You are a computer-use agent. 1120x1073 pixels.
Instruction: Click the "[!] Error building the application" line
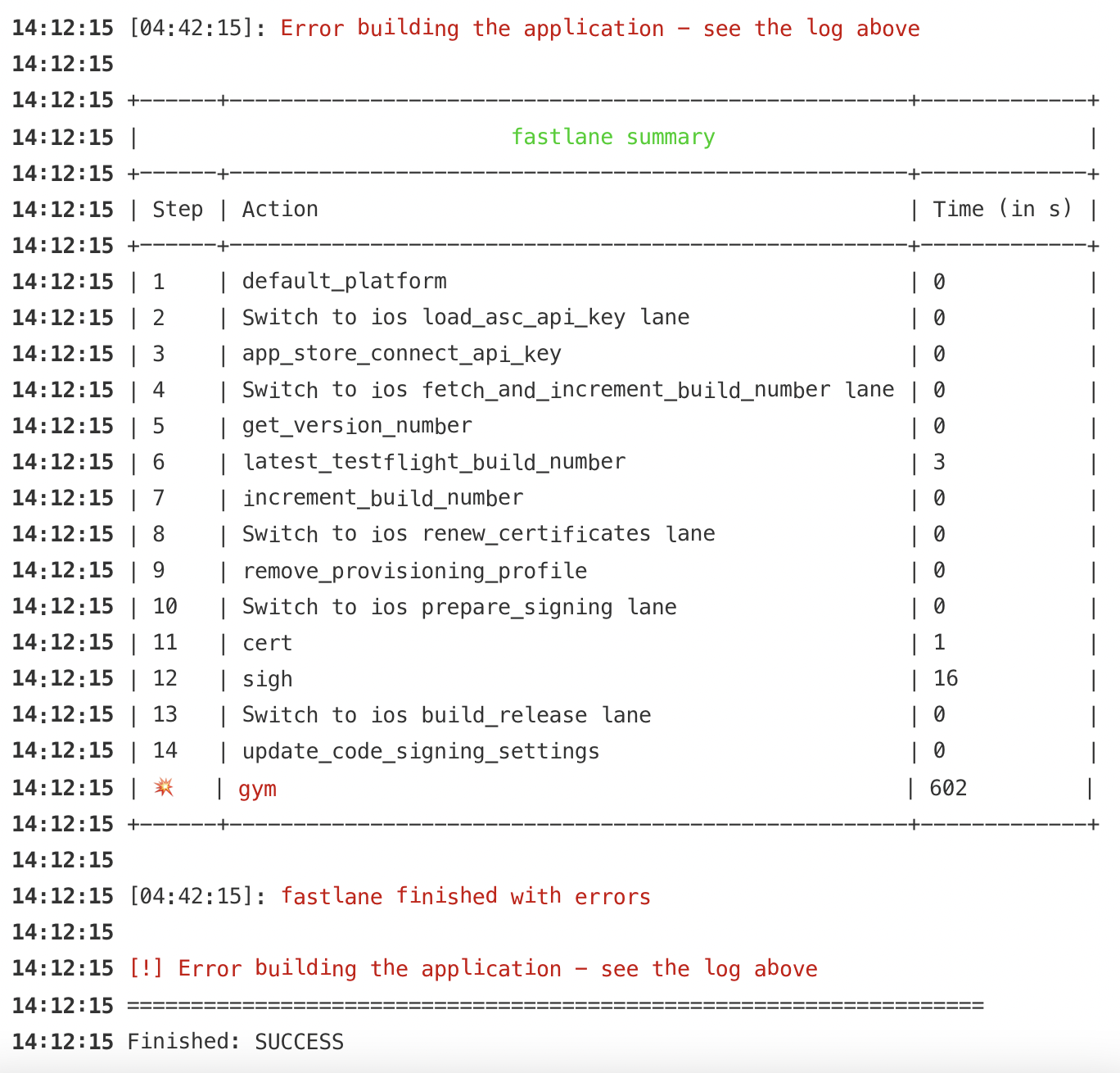473,969
